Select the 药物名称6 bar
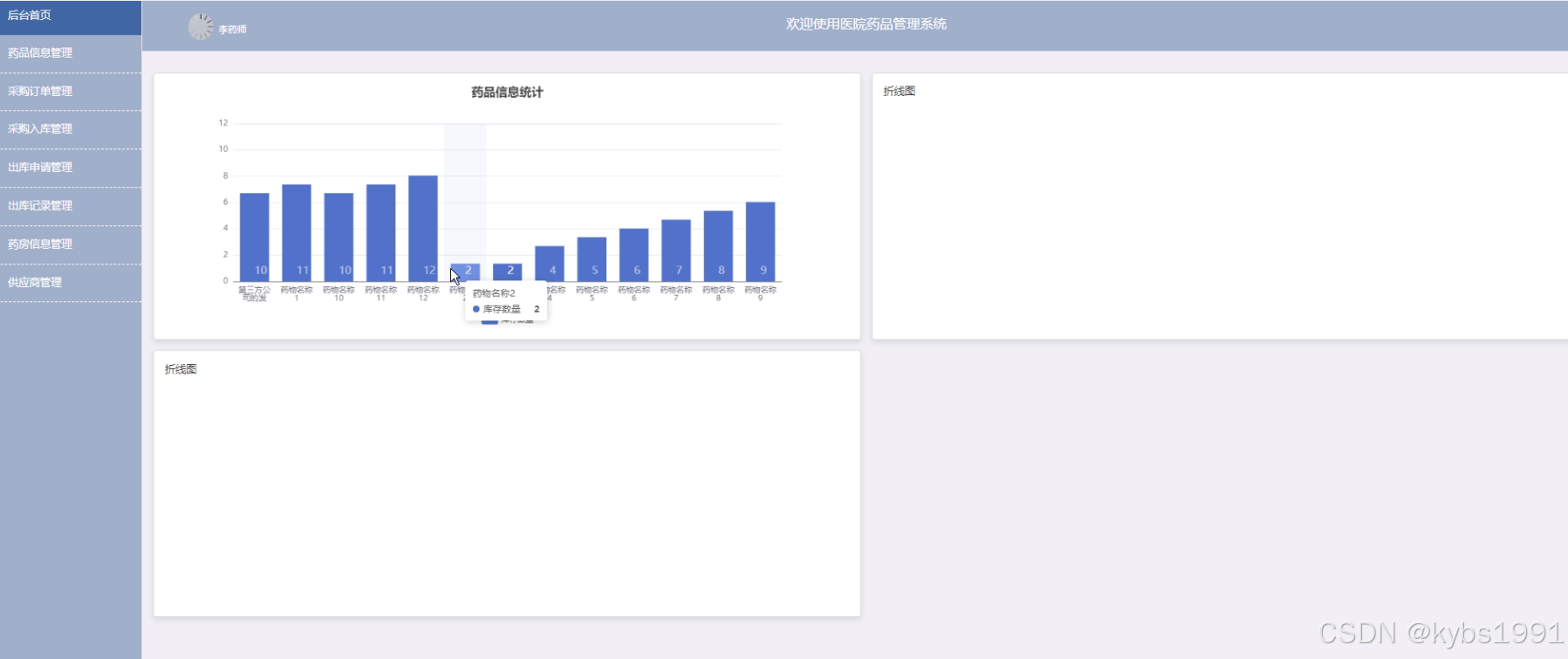 point(633,255)
